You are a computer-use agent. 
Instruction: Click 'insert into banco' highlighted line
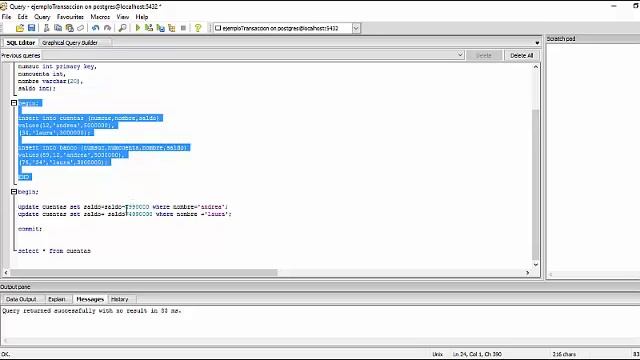click(104, 147)
